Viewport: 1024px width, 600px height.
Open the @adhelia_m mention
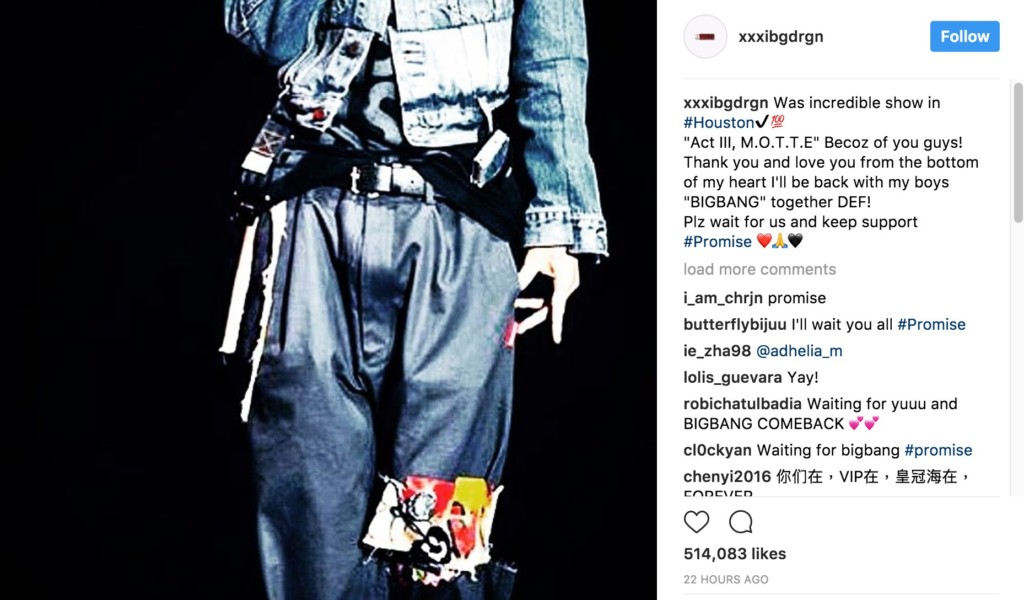tap(799, 351)
